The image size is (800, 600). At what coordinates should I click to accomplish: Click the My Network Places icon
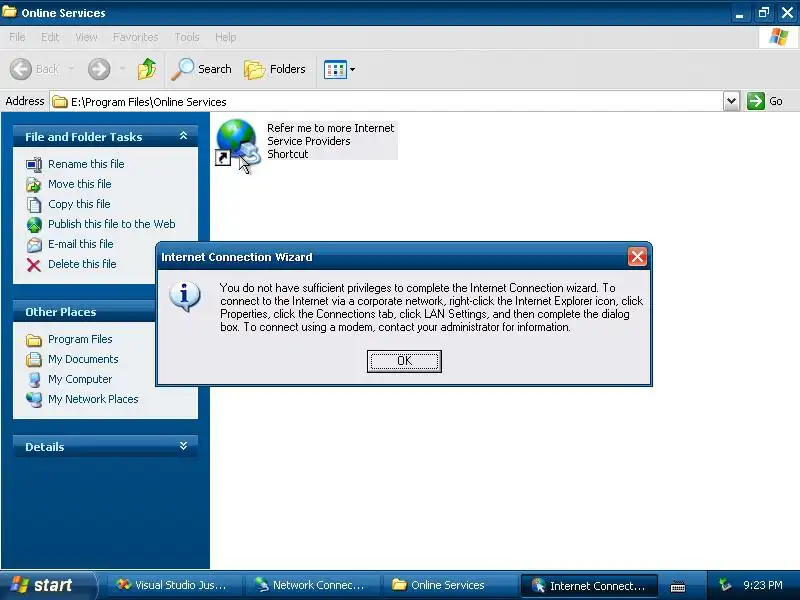pos(34,399)
